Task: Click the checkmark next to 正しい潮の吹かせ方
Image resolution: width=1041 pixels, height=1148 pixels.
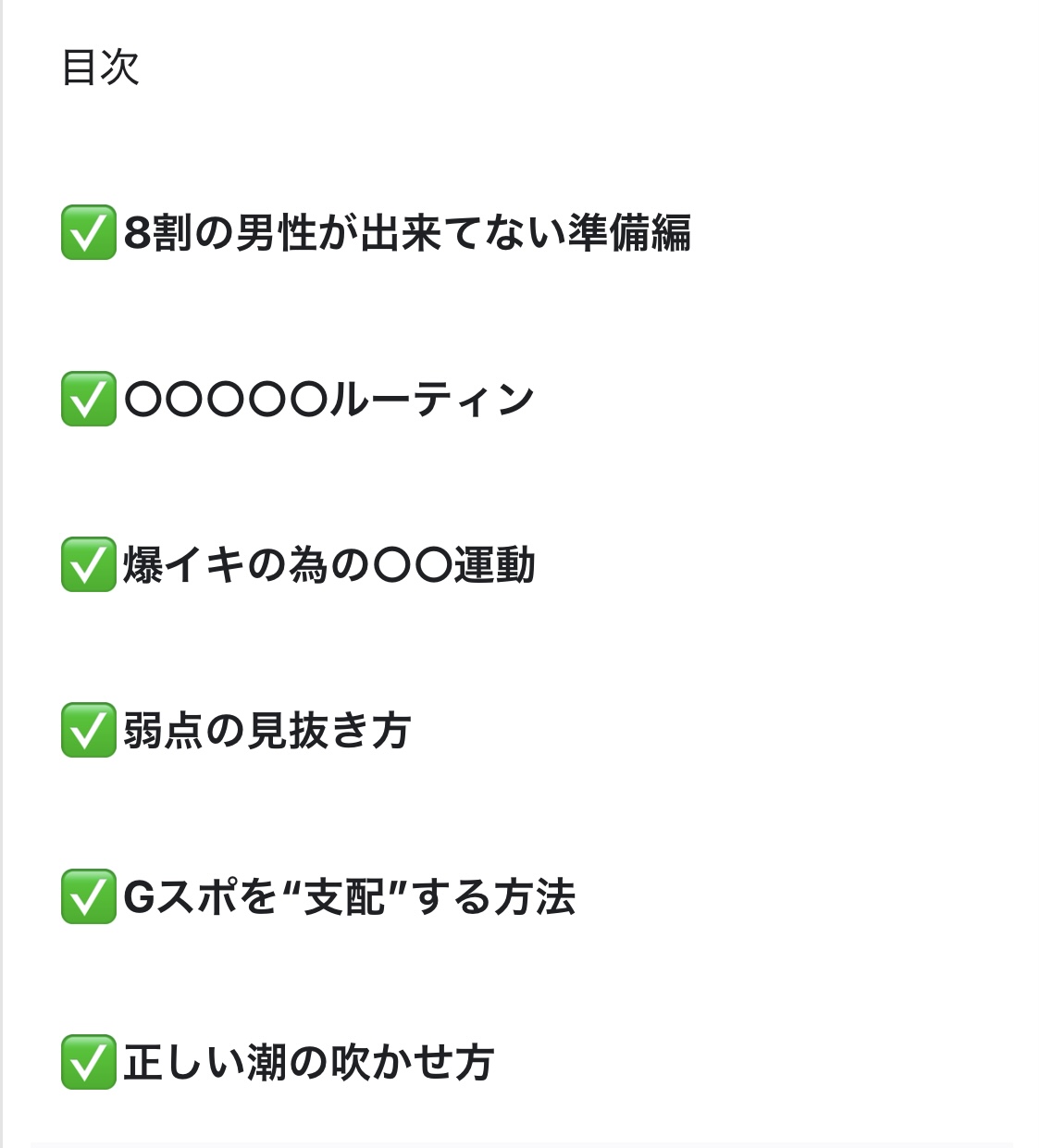Action: coord(88,1062)
